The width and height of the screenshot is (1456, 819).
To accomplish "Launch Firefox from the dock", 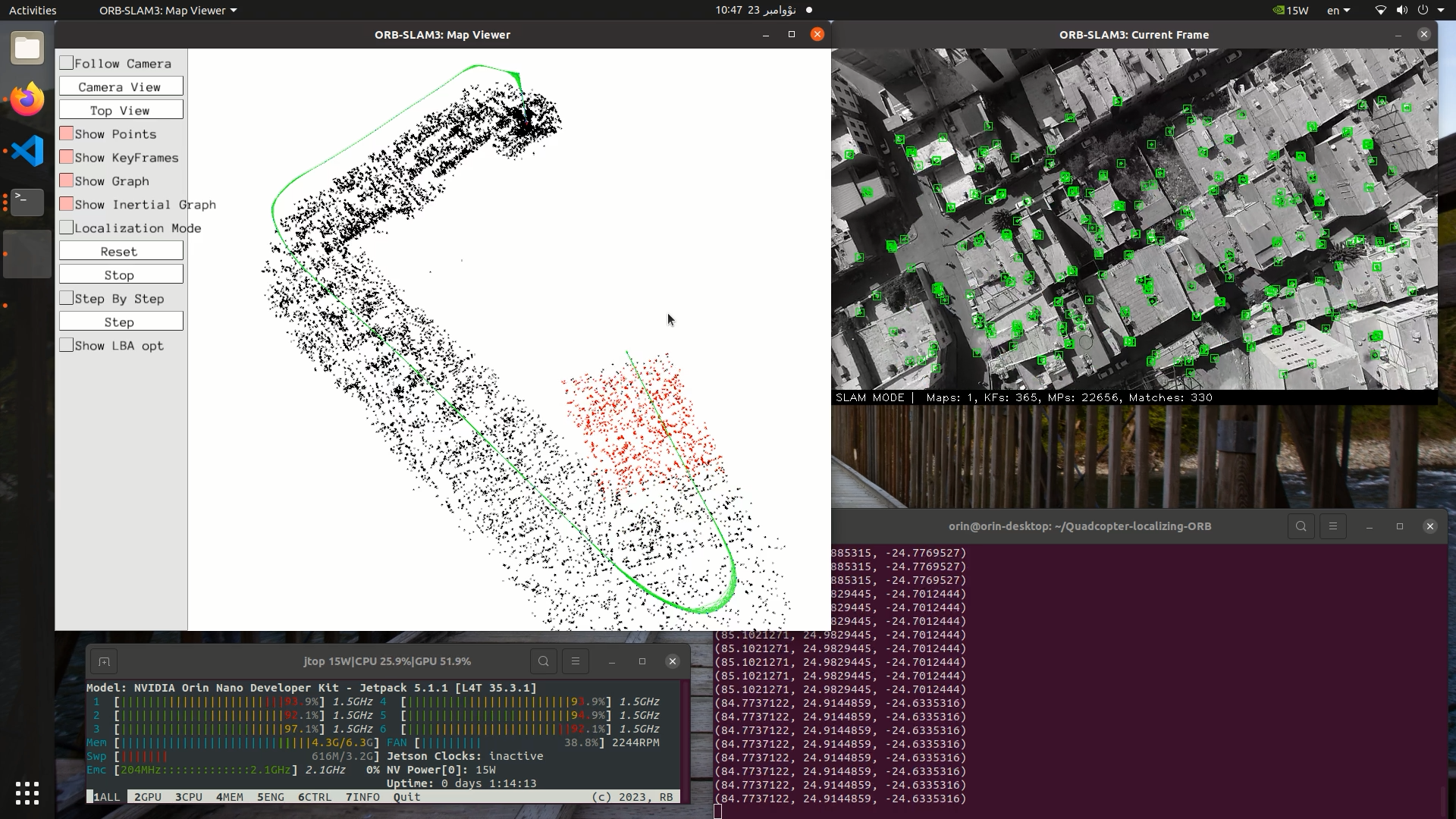I will pyautogui.click(x=27, y=99).
